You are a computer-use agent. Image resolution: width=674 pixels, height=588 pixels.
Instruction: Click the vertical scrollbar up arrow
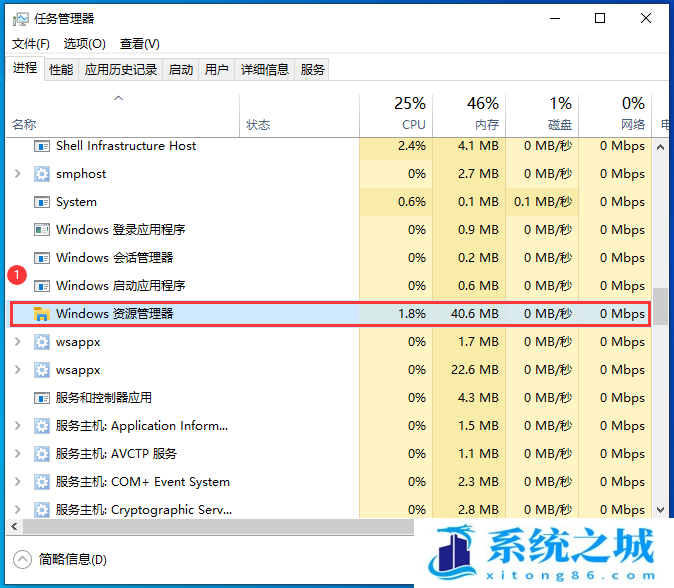pyautogui.click(x=661, y=147)
